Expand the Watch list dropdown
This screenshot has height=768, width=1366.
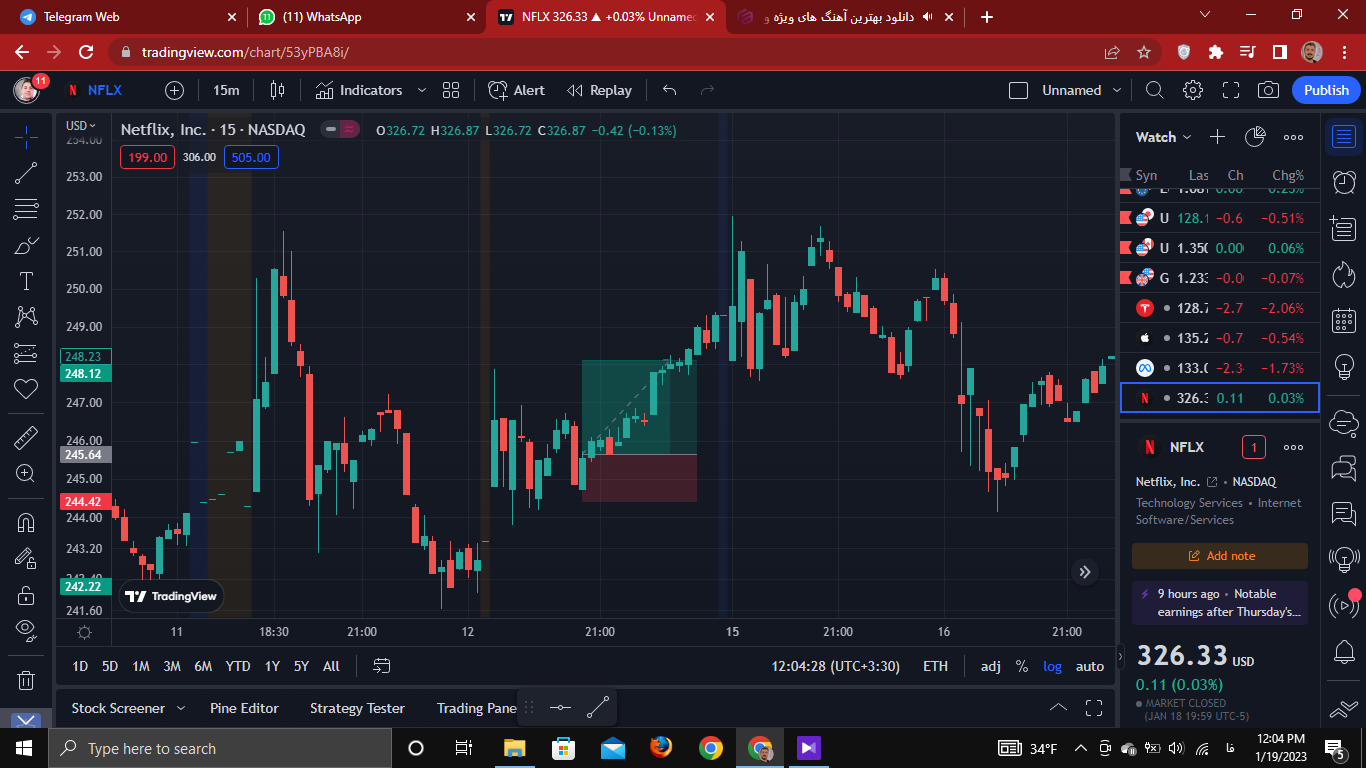click(1164, 137)
